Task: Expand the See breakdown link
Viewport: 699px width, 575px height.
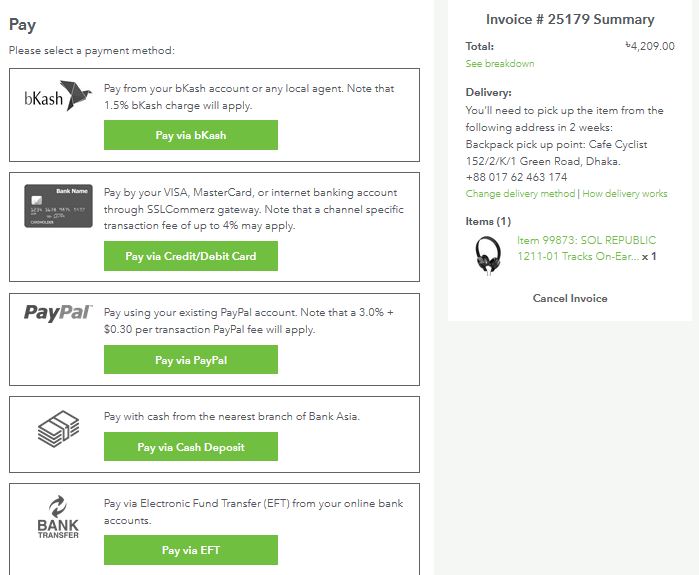Action: pyautogui.click(x=500, y=64)
